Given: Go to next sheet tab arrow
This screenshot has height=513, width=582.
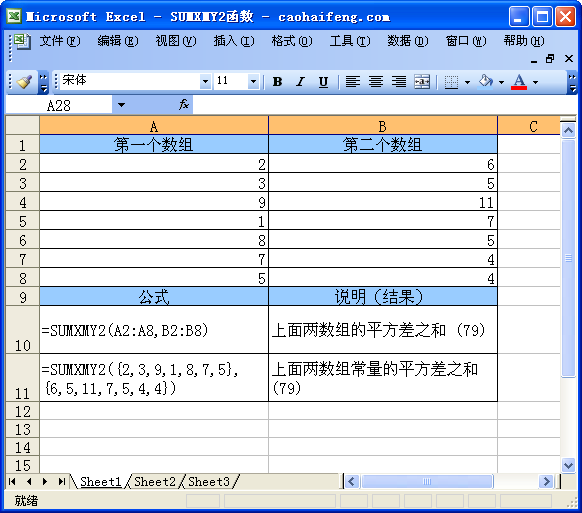Looking at the screenshot, I should point(45,481).
